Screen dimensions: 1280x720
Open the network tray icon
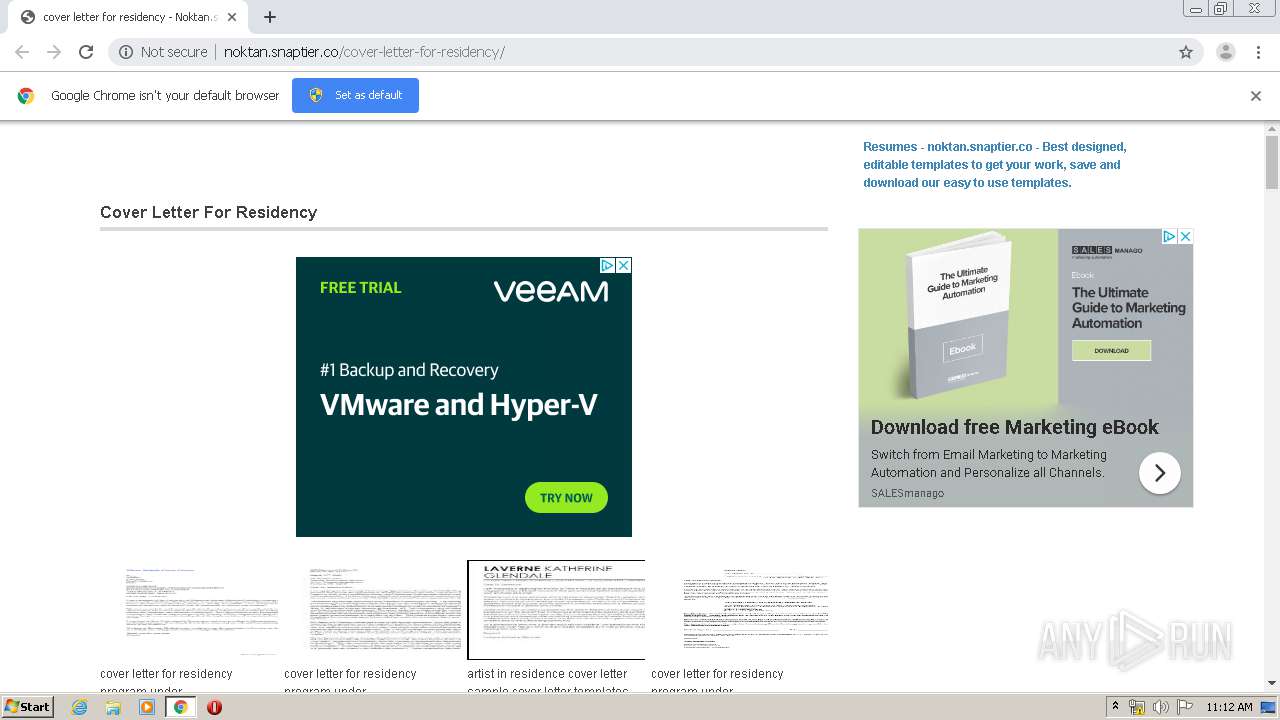1137,707
